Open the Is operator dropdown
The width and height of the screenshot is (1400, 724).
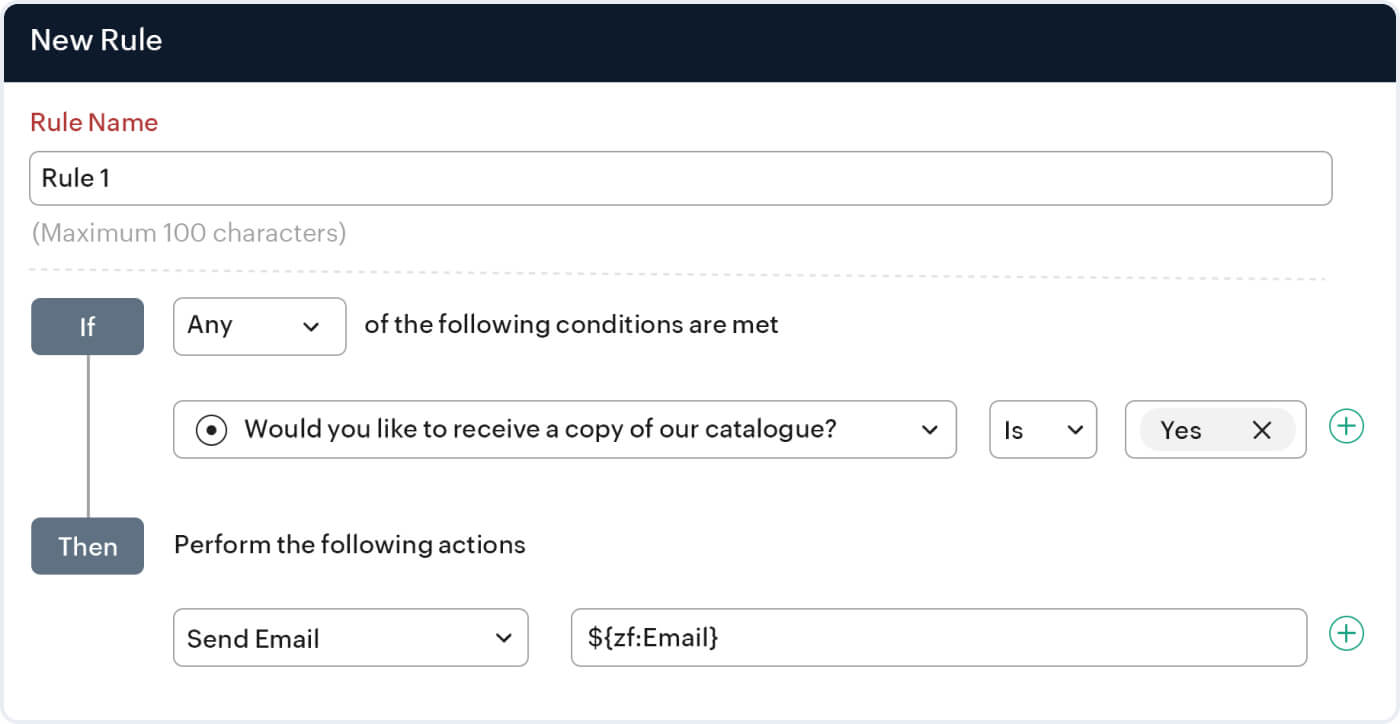[1043, 429]
